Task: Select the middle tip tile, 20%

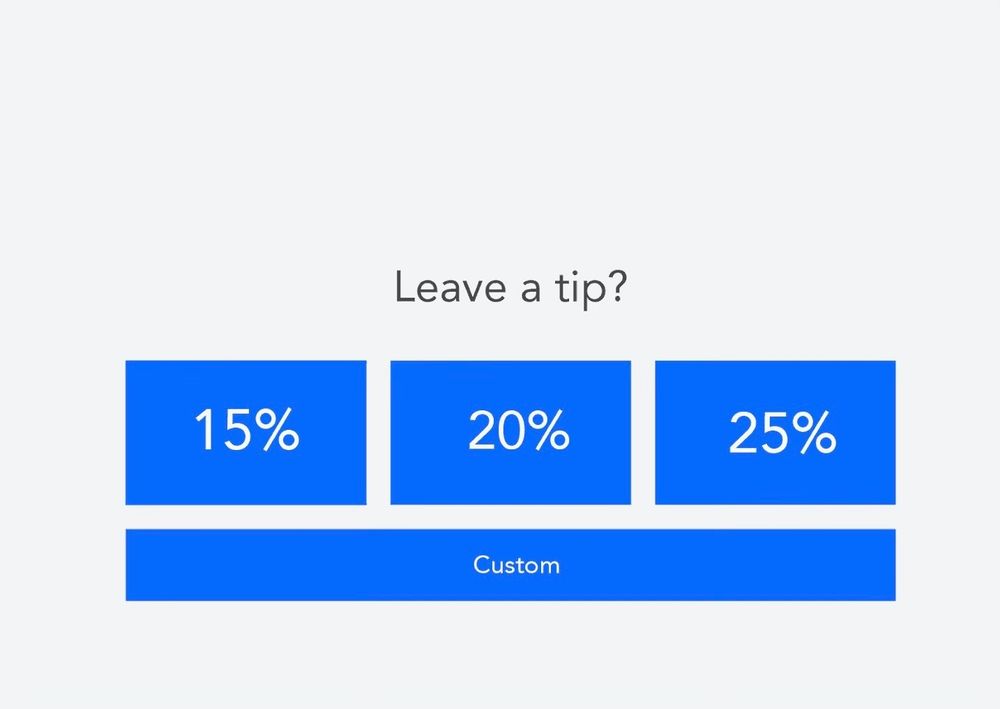Action: pos(510,432)
